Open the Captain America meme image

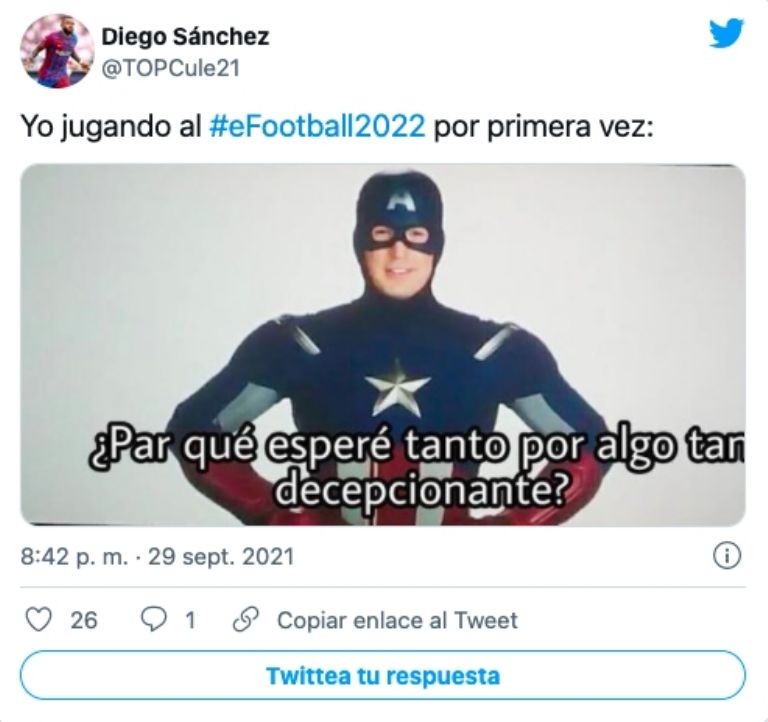click(x=383, y=345)
